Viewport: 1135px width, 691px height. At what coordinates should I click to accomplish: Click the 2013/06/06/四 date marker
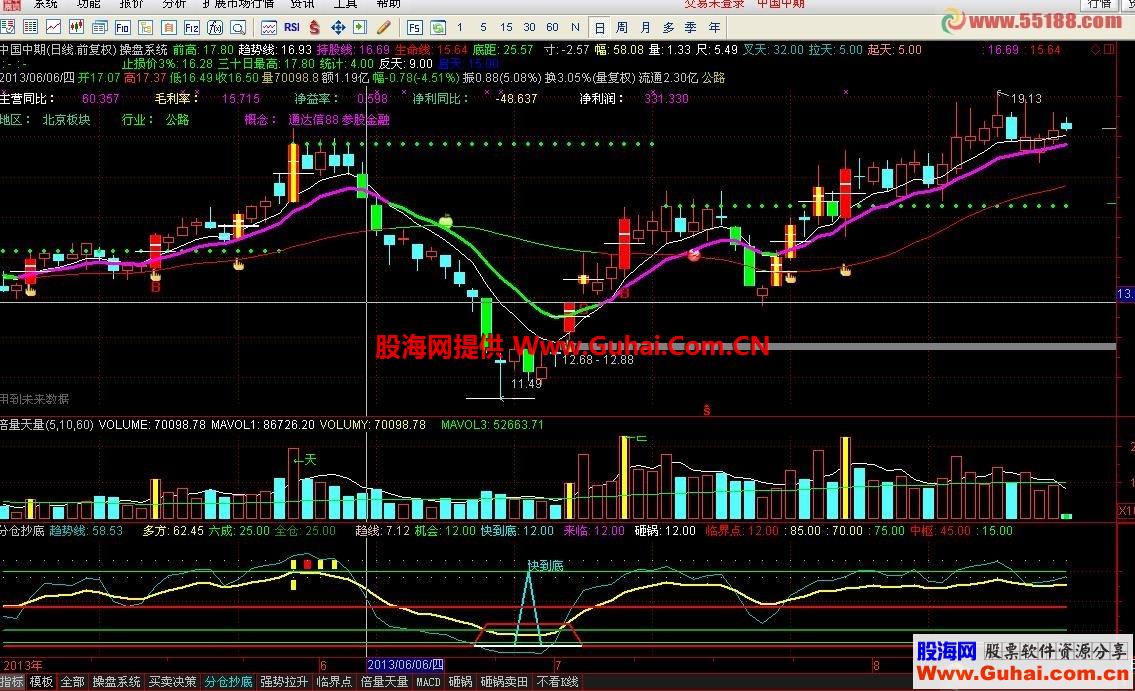pyautogui.click(x=405, y=664)
